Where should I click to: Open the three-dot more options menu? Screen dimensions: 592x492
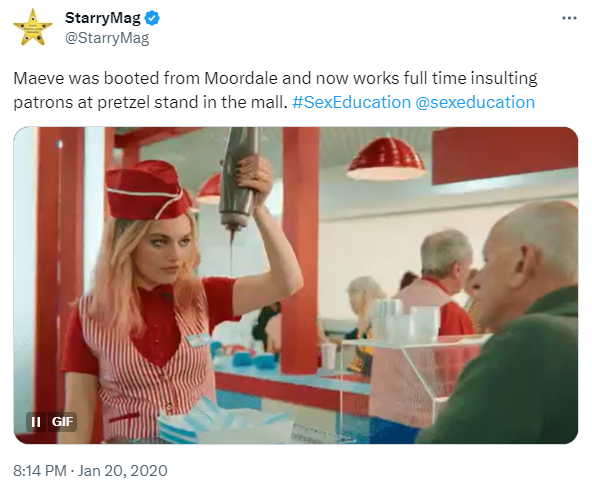pyautogui.click(x=569, y=18)
